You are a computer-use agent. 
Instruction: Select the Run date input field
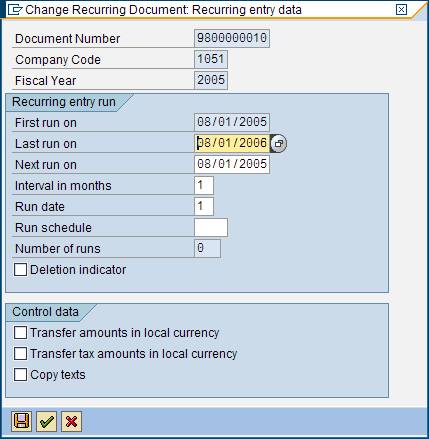[204, 206]
